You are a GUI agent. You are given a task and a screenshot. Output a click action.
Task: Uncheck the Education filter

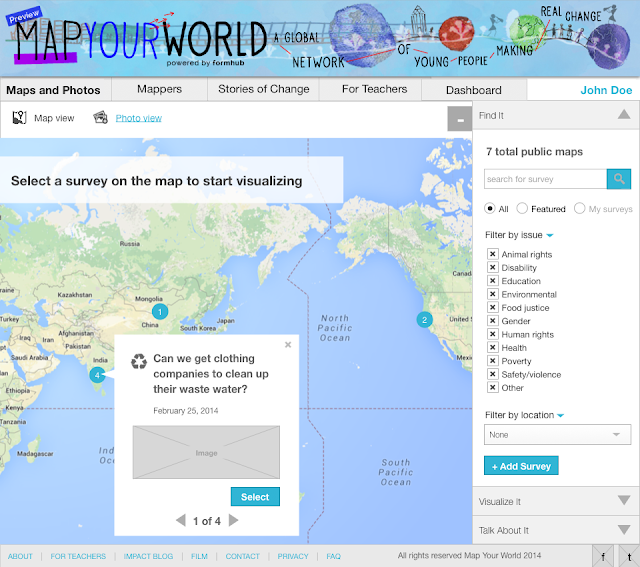pyautogui.click(x=493, y=281)
